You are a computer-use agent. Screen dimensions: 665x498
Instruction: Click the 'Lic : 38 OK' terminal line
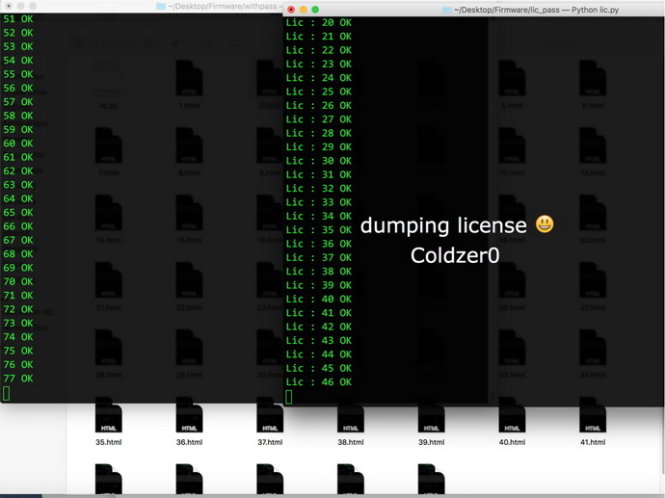click(319, 271)
